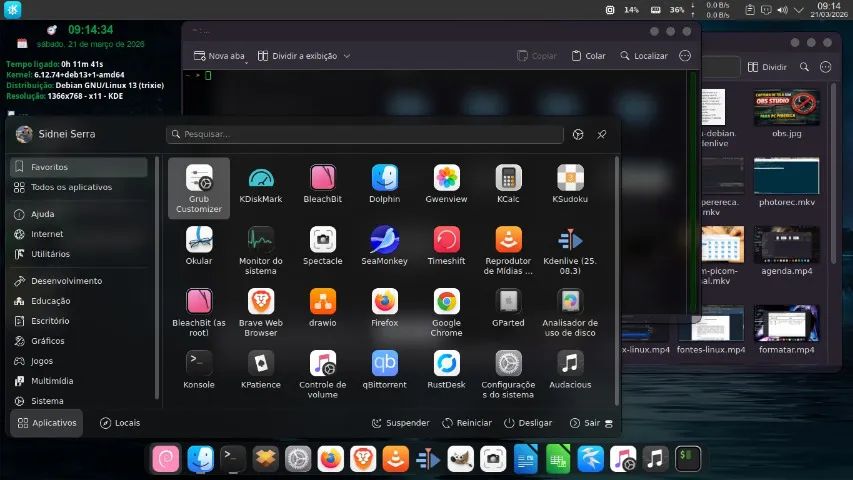Open Reprodutor de Mídias VLC in grid
This screenshot has height=480, width=853.
pos(508,250)
